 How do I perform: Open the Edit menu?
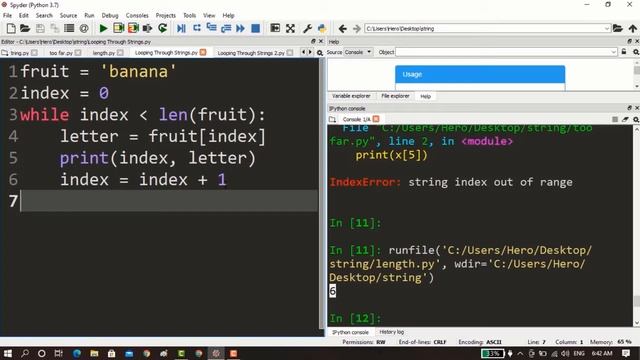tap(24, 15)
